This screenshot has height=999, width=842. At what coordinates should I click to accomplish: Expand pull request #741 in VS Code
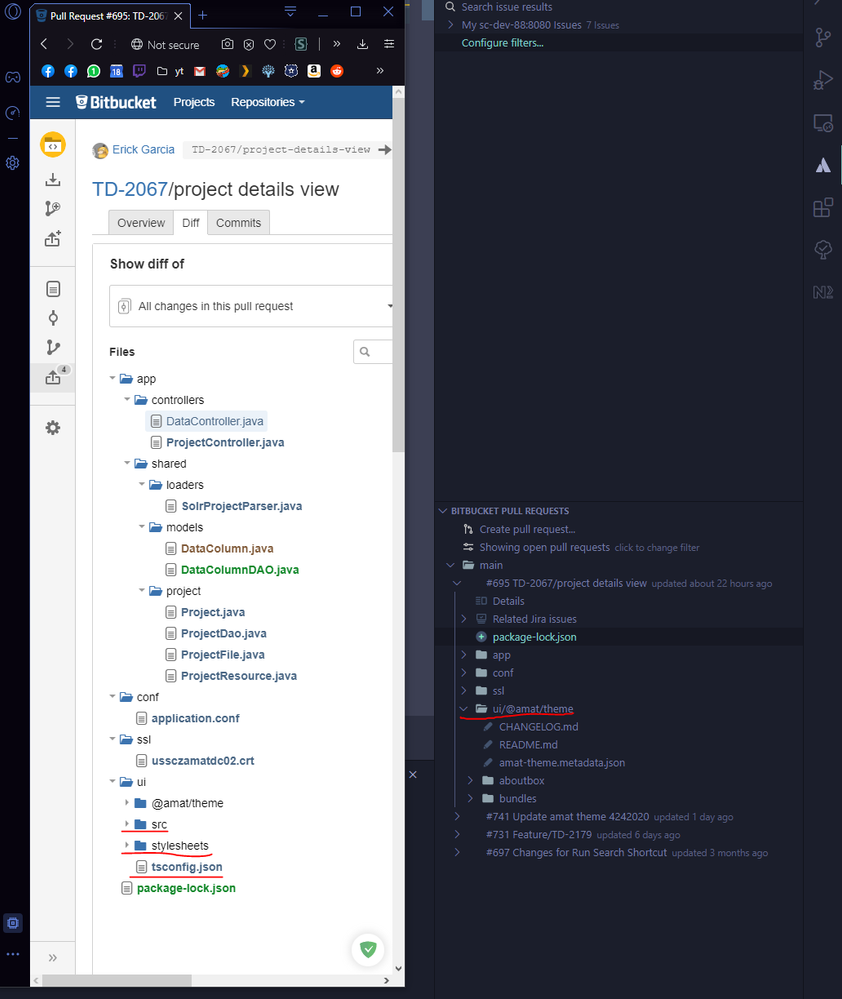457,817
